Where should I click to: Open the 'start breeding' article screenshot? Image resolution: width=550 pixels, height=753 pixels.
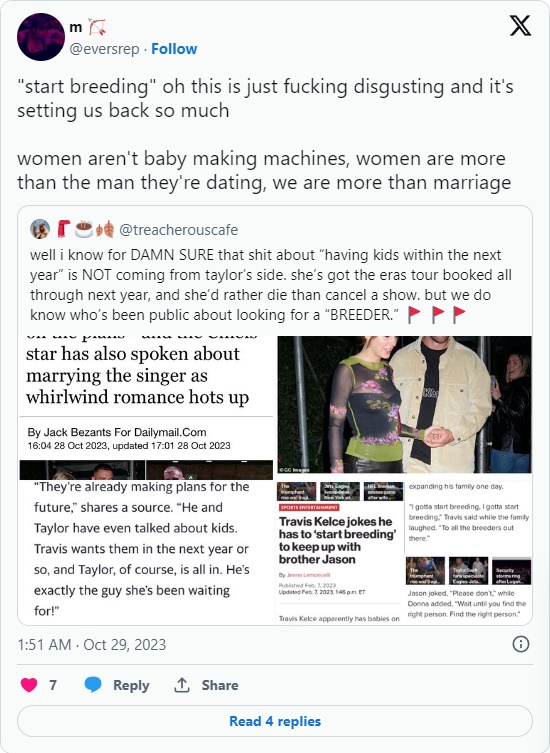(404, 552)
